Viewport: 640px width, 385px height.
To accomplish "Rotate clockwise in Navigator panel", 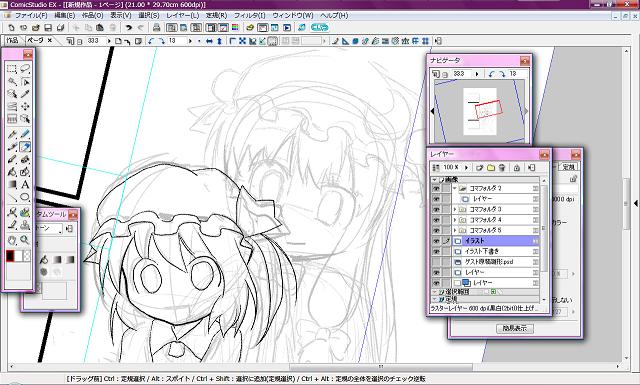I will tap(502, 74).
